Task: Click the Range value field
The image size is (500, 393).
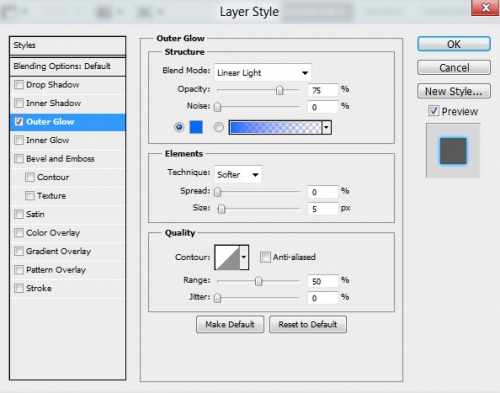Action: click(323, 281)
